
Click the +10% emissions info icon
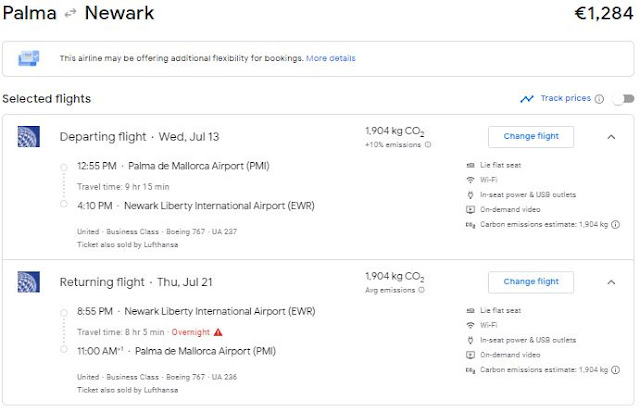[428, 145]
